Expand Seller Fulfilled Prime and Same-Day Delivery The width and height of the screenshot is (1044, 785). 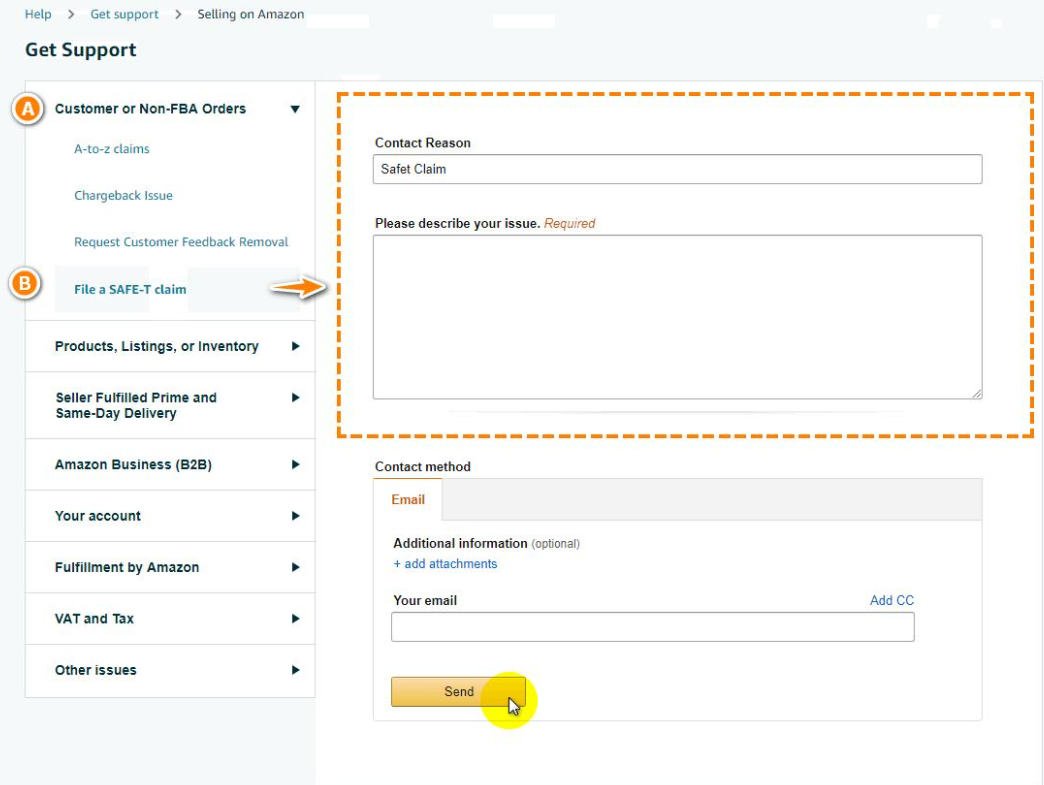170,405
